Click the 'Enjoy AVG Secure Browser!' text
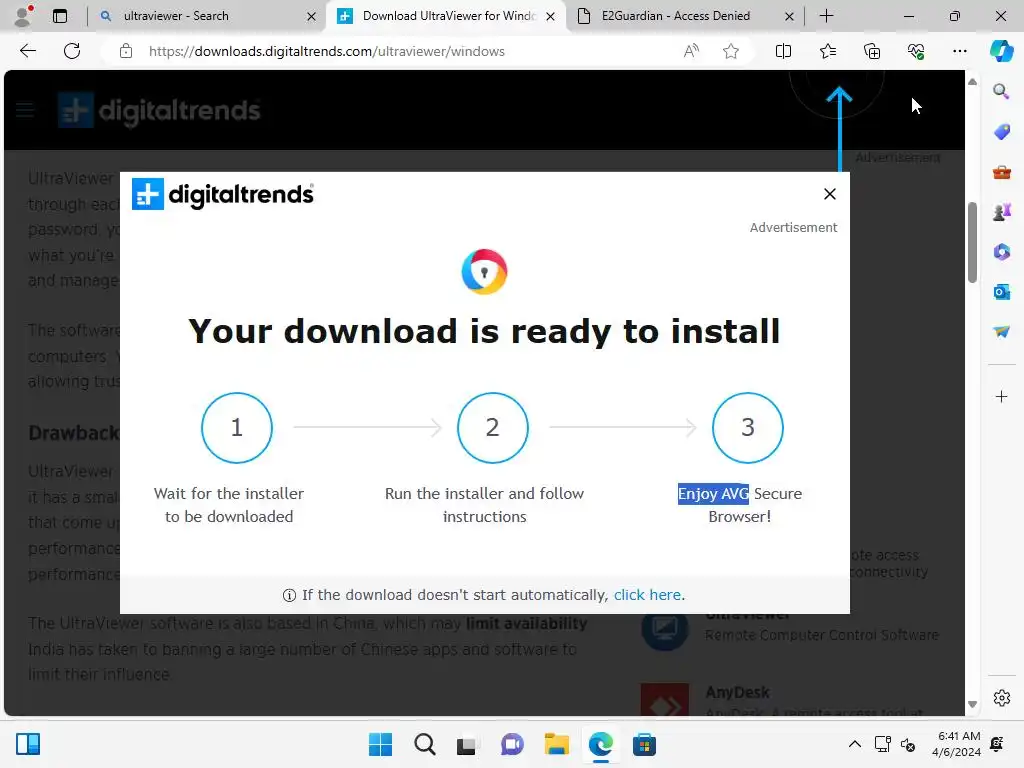Image resolution: width=1024 pixels, height=768 pixels. pos(740,505)
